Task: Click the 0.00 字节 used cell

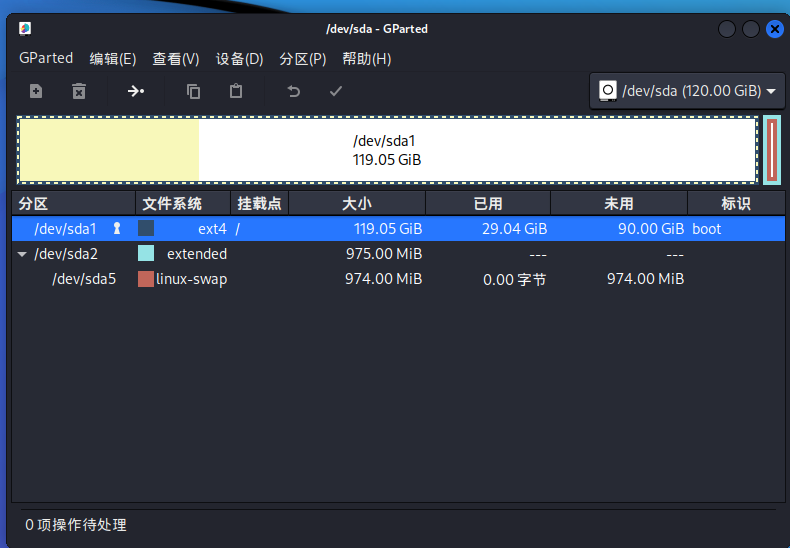Action: tap(514, 280)
